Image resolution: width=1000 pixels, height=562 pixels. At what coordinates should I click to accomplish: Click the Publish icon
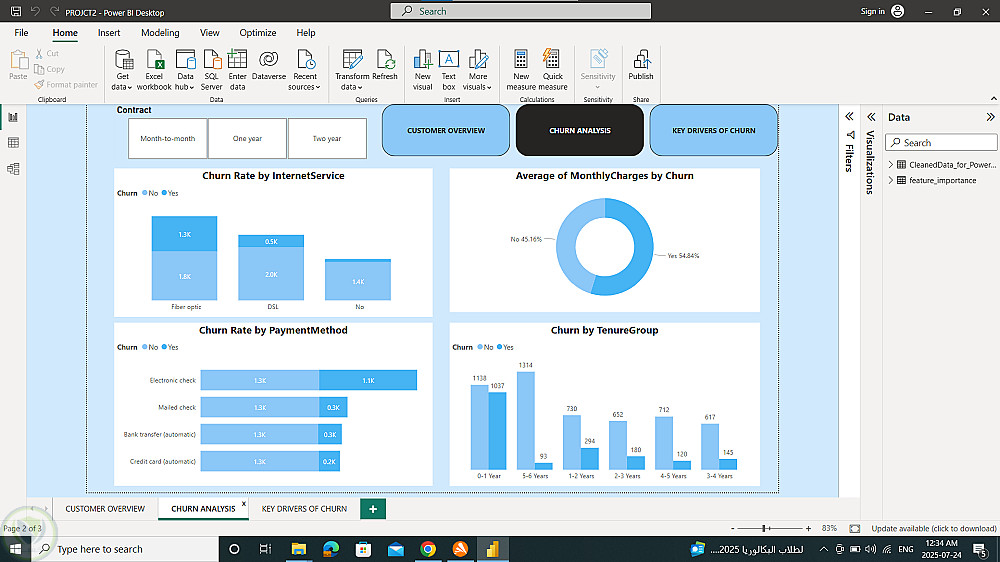click(641, 65)
